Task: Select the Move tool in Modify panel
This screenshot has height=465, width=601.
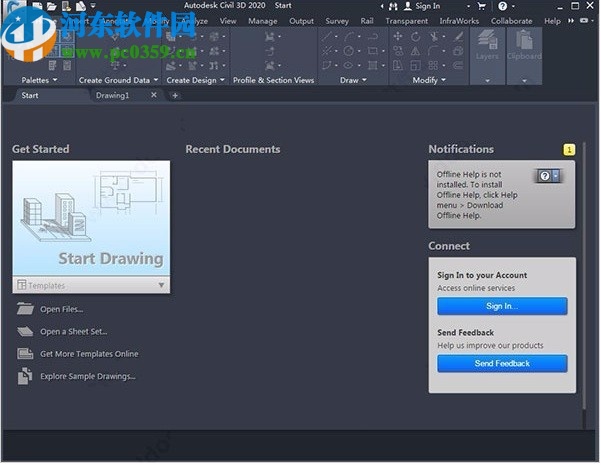Action: 398,36
